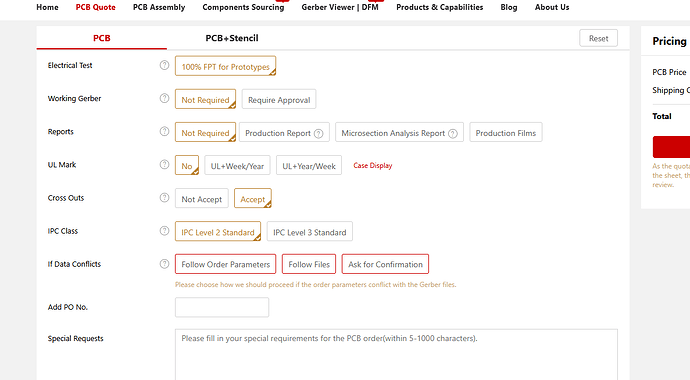Open Gerber Viewer | DFM page
Image resolution: width=690 pixels, height=380 pixels.
(x=340, y=7)
